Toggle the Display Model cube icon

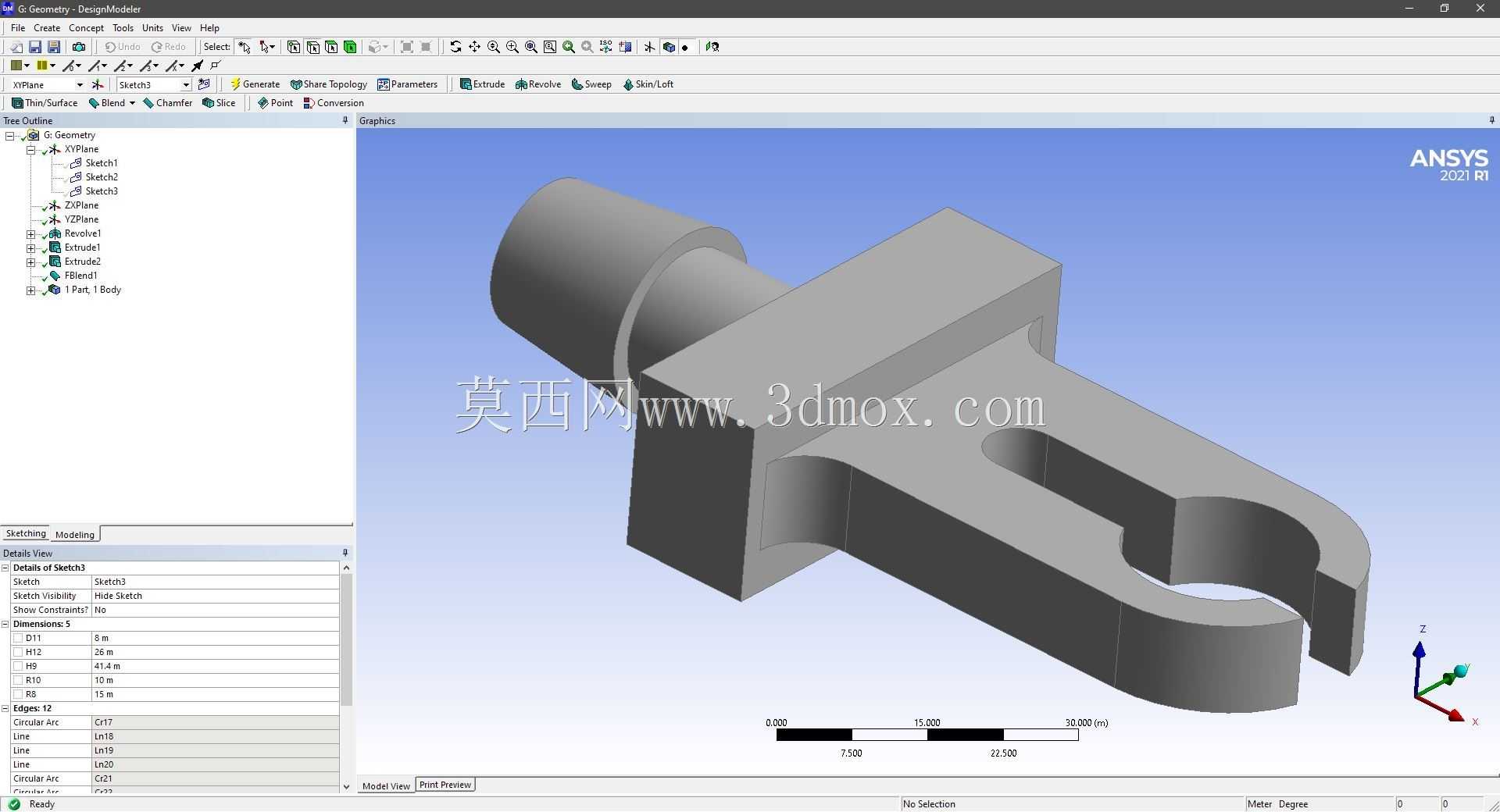tap(669, 47)
